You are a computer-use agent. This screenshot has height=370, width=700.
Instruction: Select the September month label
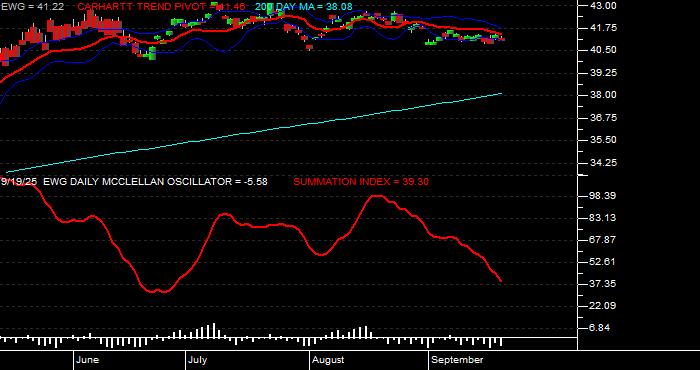457,360
